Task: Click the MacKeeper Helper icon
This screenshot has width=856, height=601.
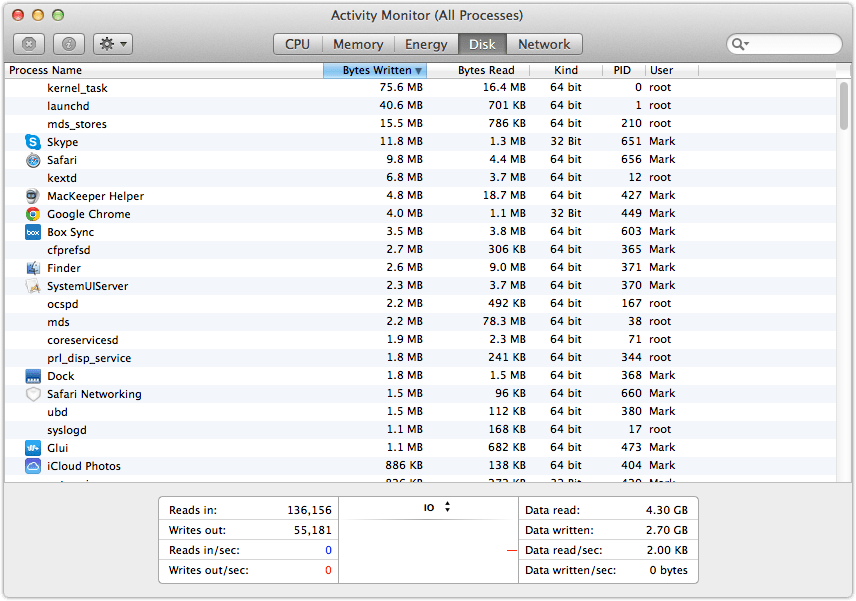Action: 33,196
